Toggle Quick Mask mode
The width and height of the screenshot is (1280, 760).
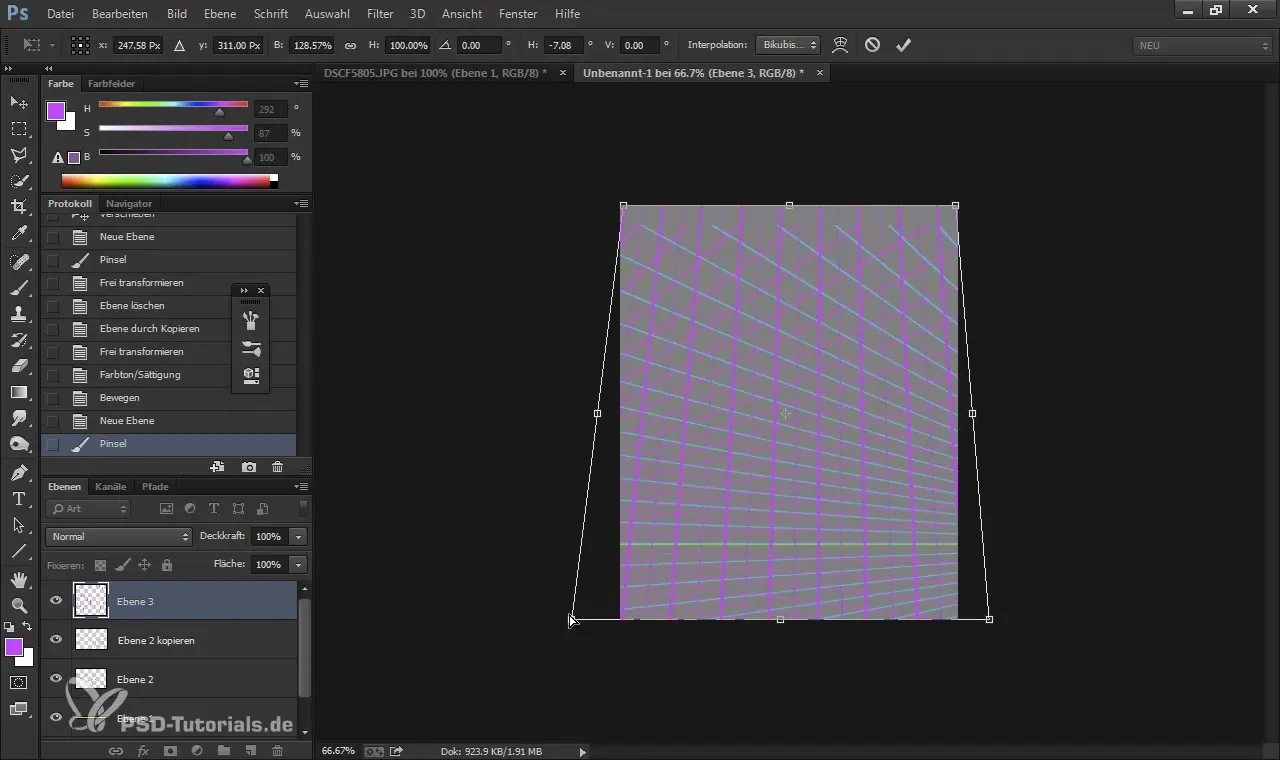19,683
